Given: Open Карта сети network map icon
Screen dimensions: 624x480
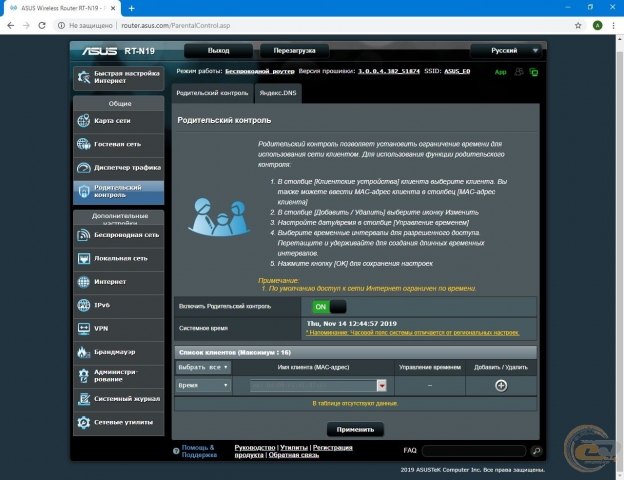Looking at the screenshot, I should [84, 121].
